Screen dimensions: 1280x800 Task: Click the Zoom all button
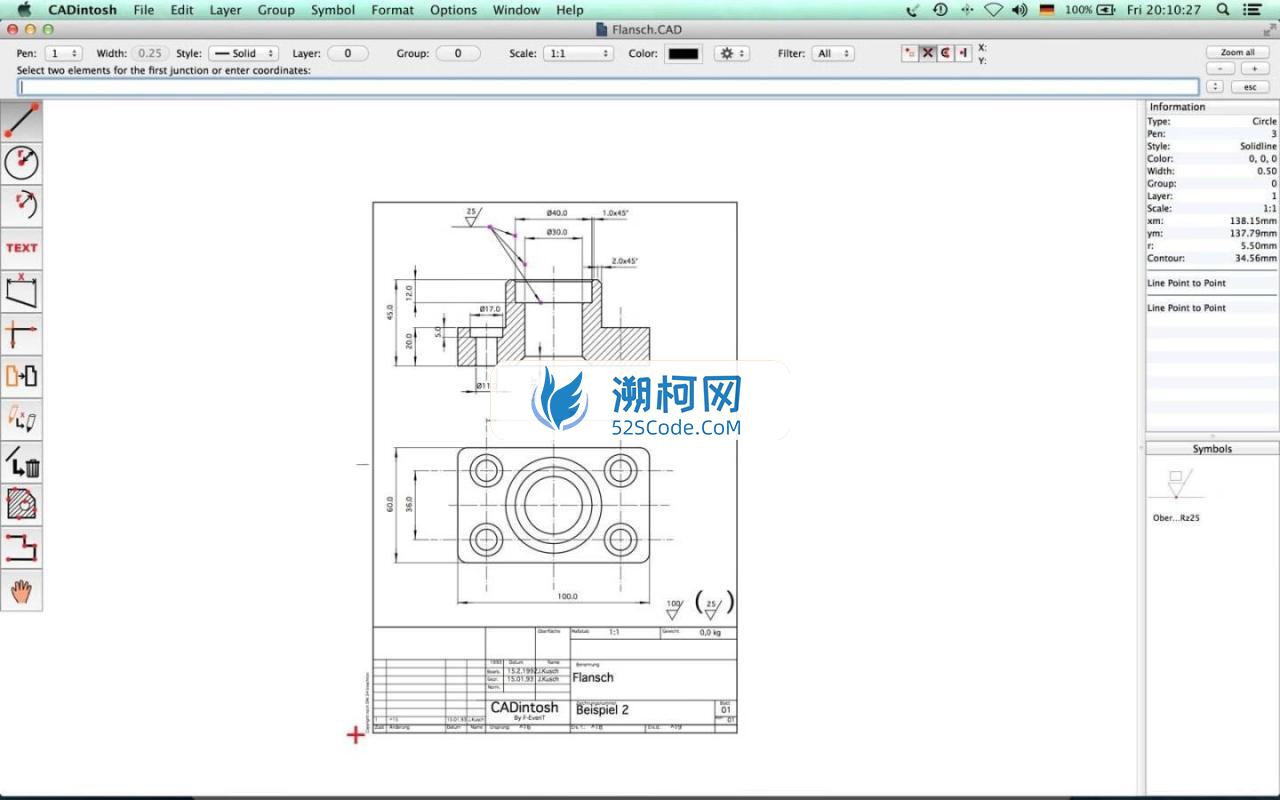[1237, 52]
